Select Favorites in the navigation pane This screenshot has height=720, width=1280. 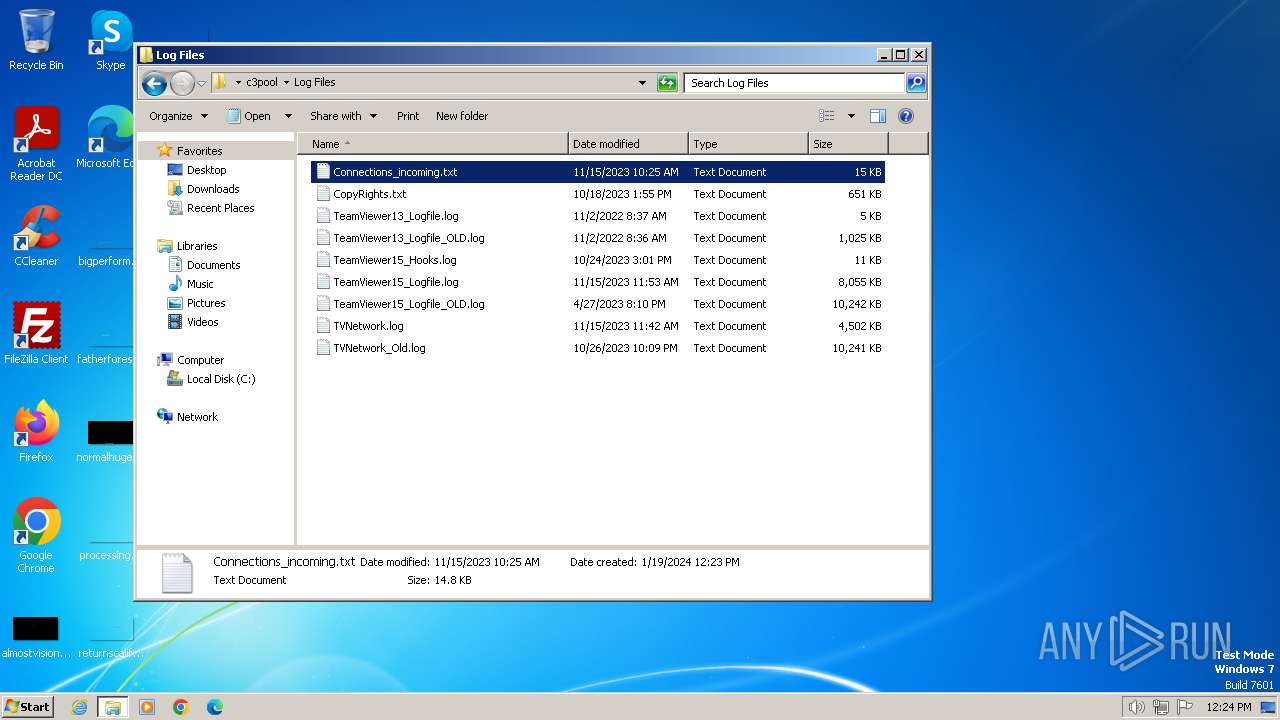click(x=199, y=151)
